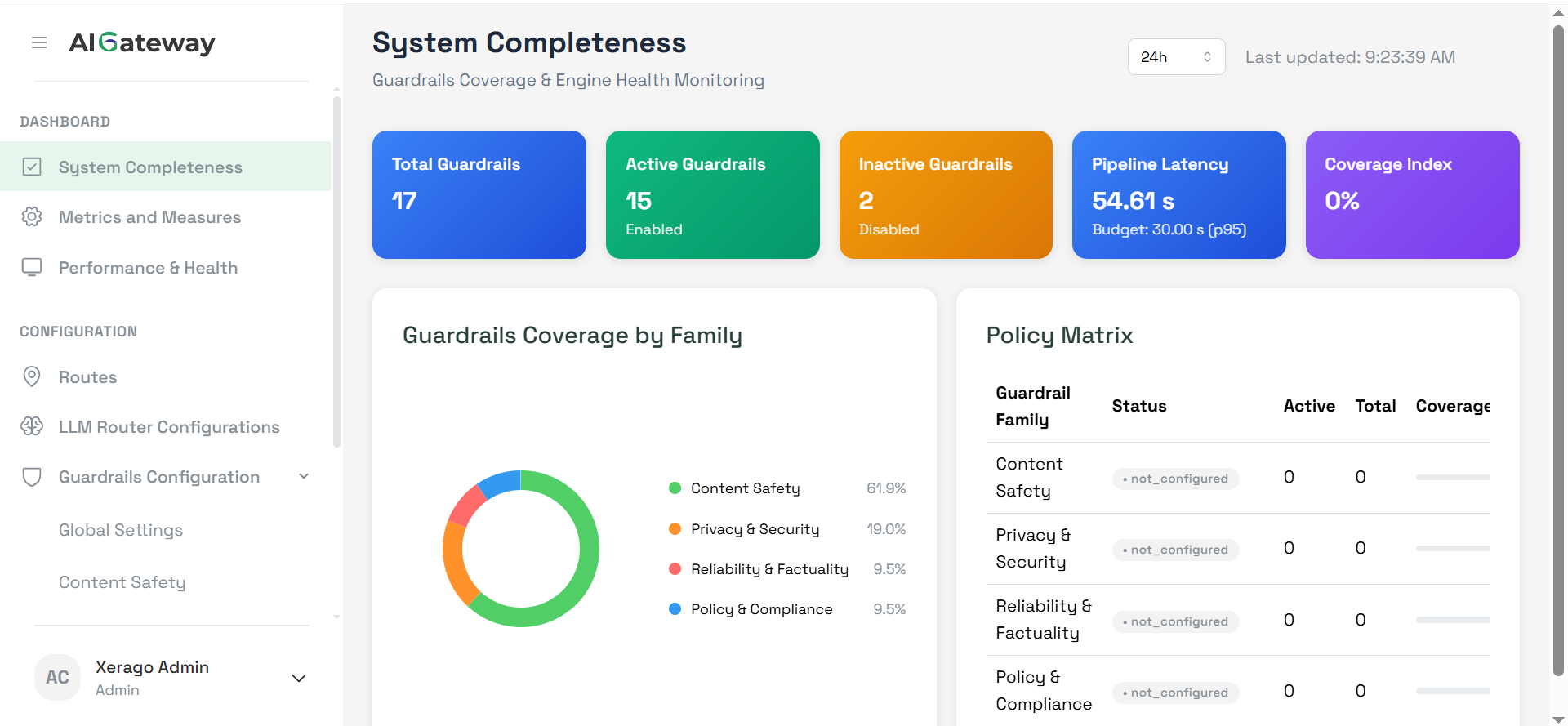Toggle Policy & Compliance legend entry
The height and width of the screenshot is (726, 1568).
[761, 609]
